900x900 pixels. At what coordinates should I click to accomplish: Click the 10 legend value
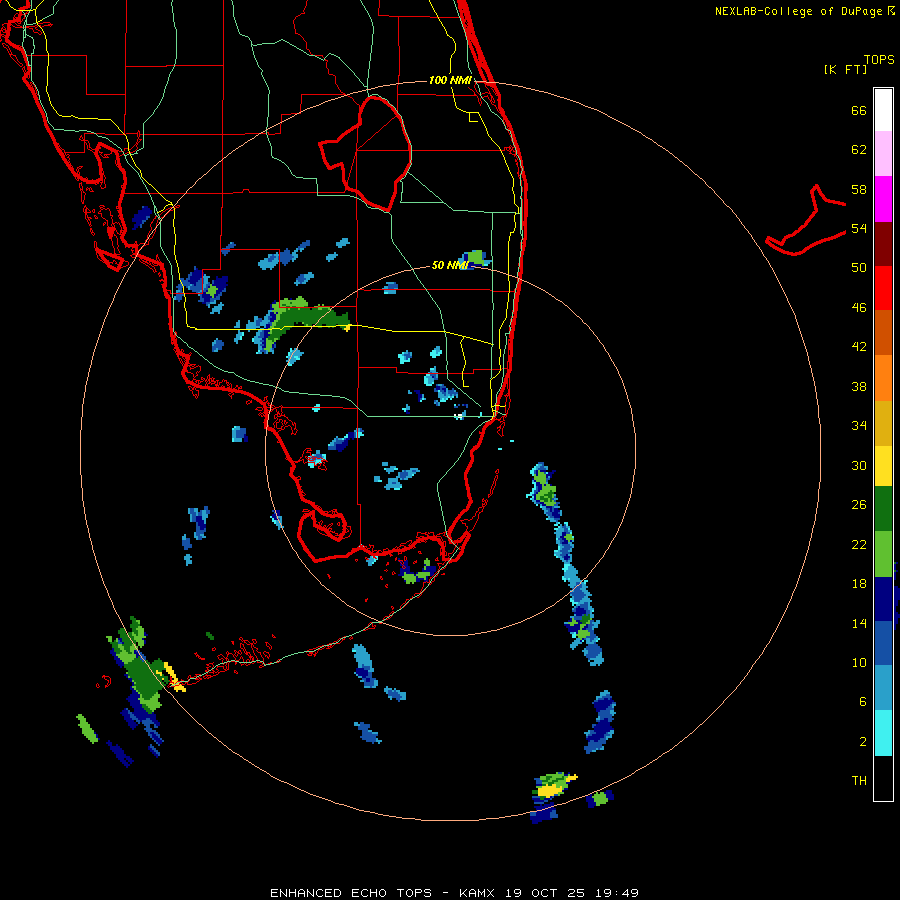tap(859, 662)
